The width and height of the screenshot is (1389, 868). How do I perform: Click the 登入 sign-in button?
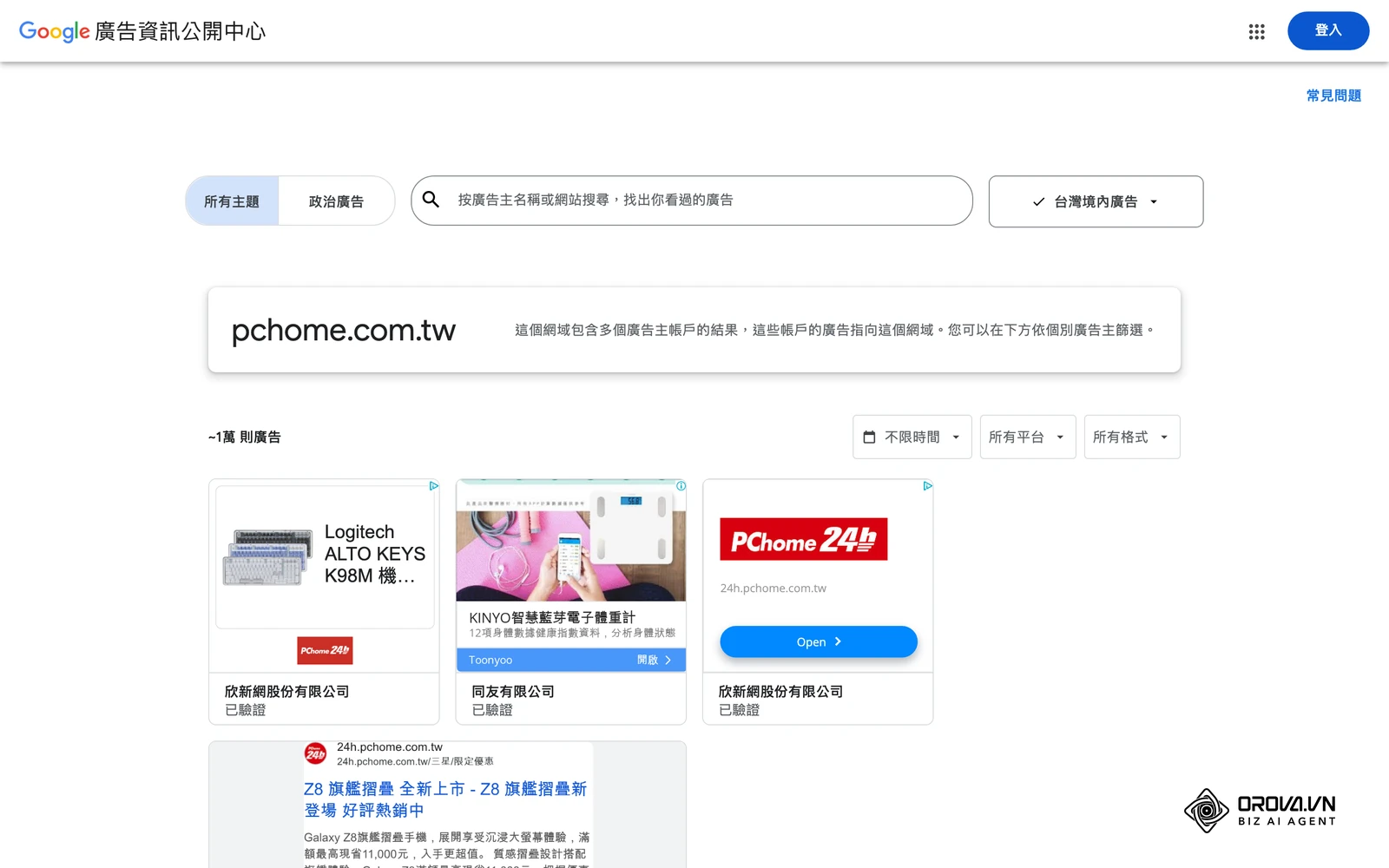point(1328,30)
